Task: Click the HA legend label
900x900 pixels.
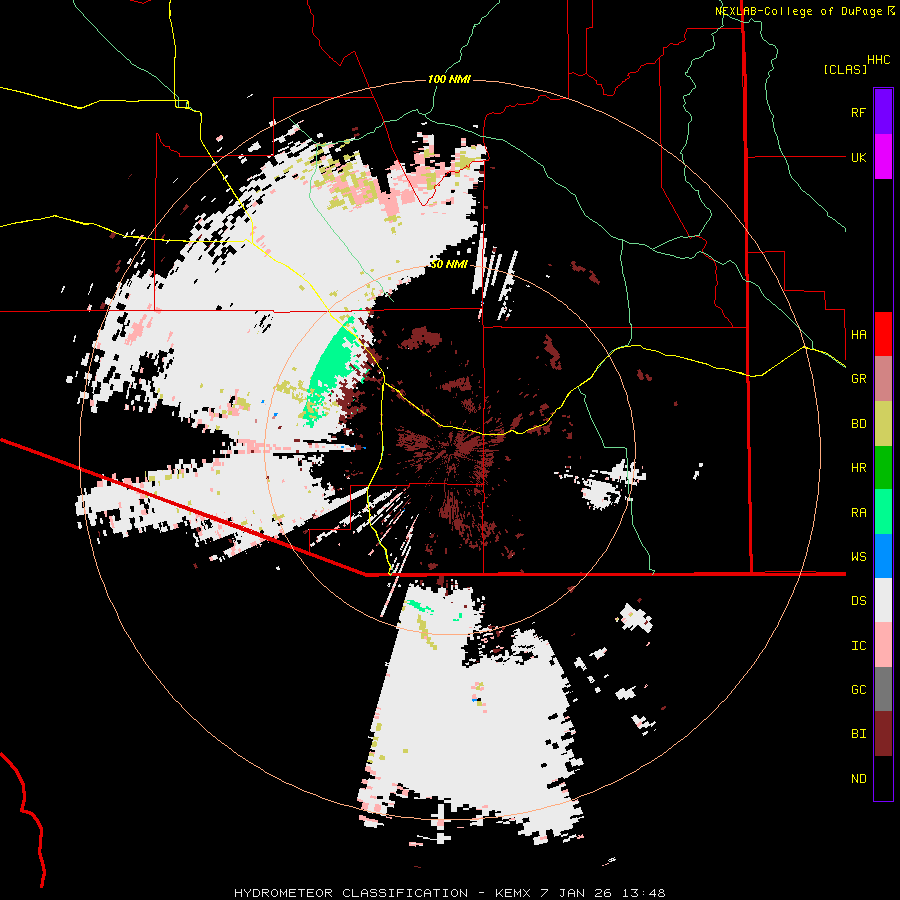Action: (x=858, y=335)
